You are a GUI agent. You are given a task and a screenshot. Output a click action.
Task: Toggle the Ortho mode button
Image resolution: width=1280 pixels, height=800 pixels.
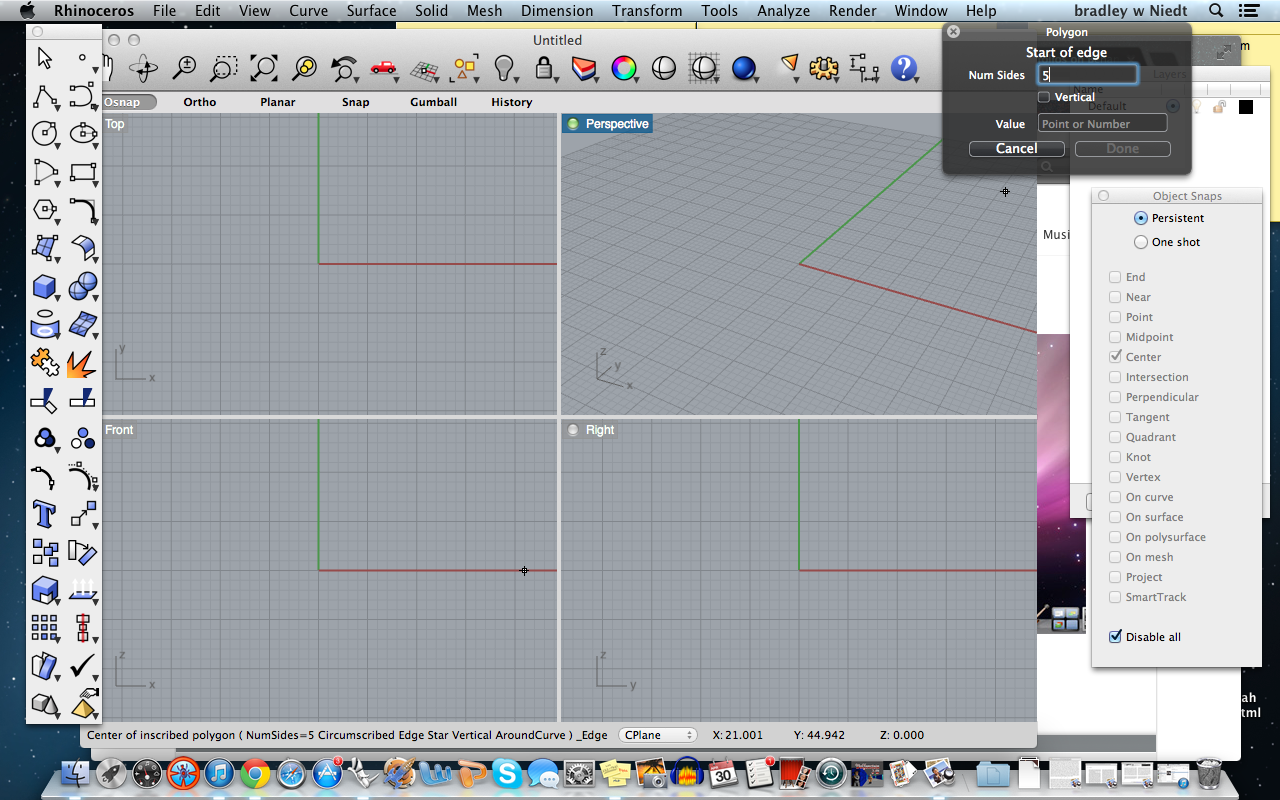200,102
